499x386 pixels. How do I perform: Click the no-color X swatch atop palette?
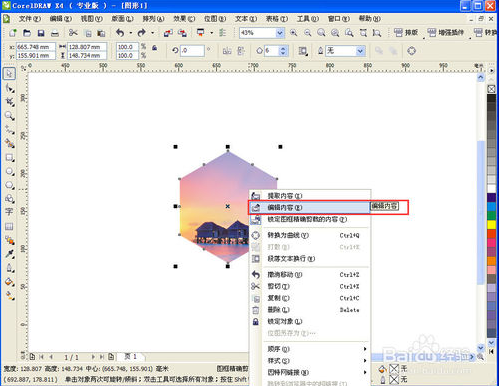[491, 89]
